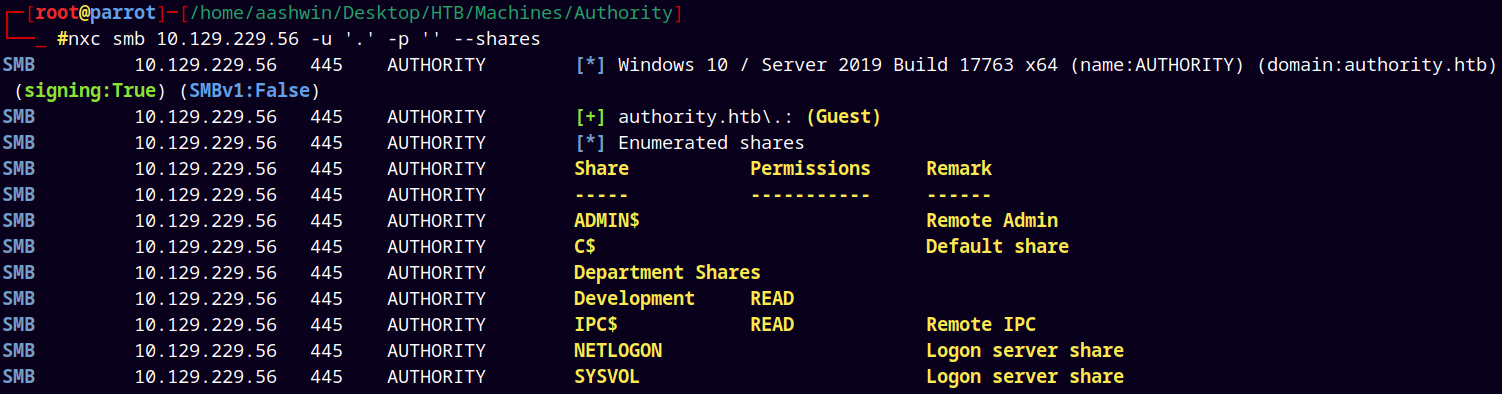The image size is (1502, 394).
Task: Click the signing:True value
Action: [89, 92]
